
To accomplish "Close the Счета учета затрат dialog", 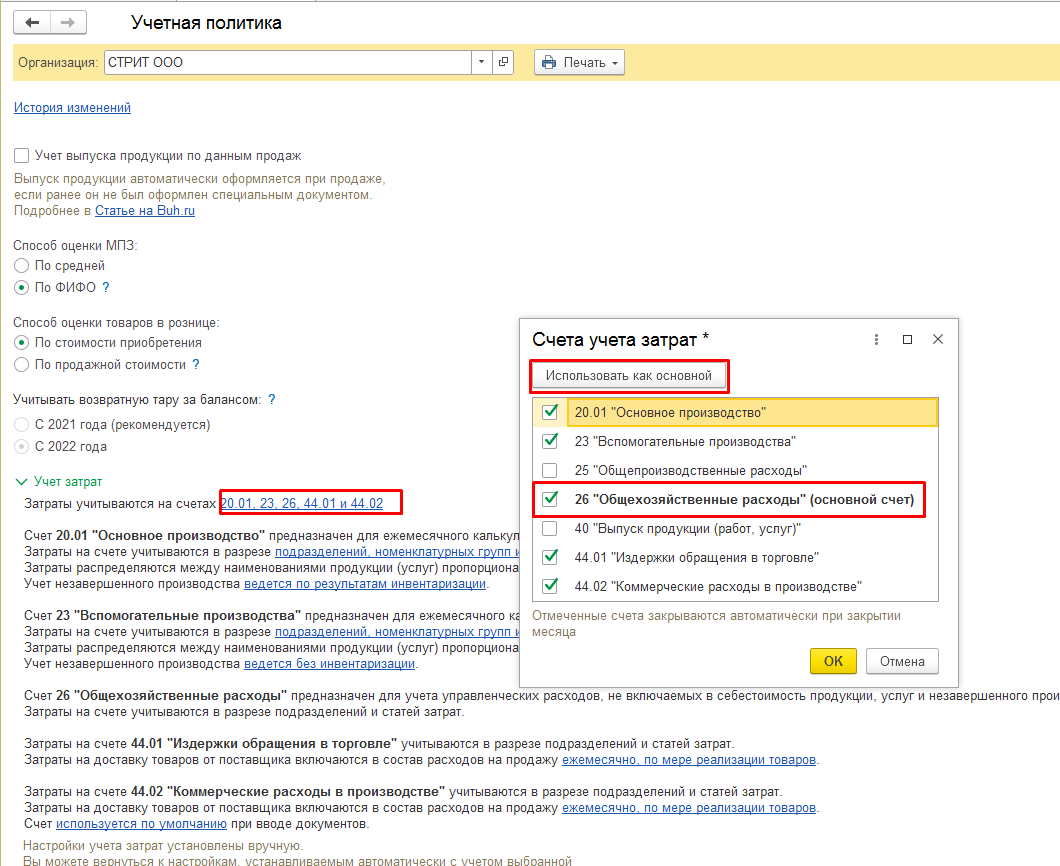I will 938,339.
